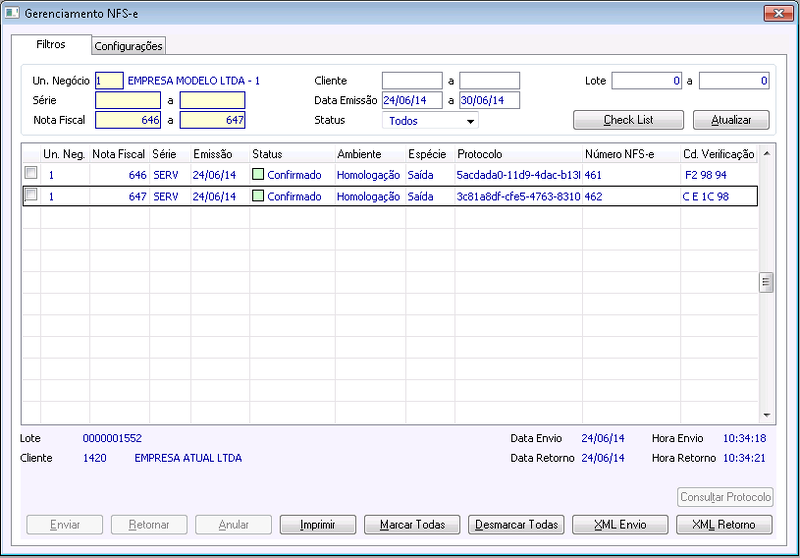Tick the checkbox for nota fiscal 647
Viewport: 800px width, 558px height.
(x=31, y=194)
